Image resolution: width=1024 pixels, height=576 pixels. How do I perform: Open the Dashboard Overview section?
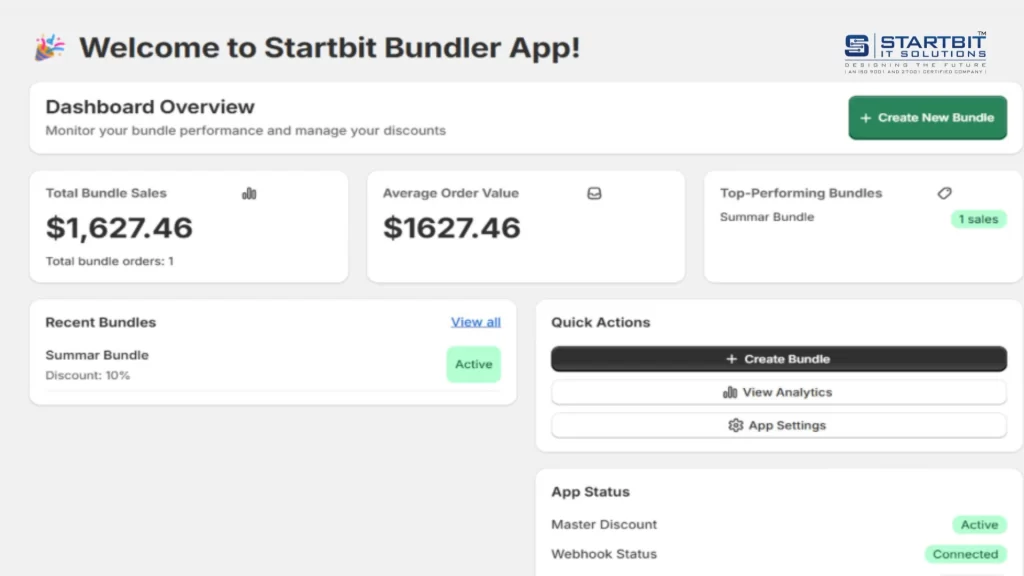pos(149,107)
